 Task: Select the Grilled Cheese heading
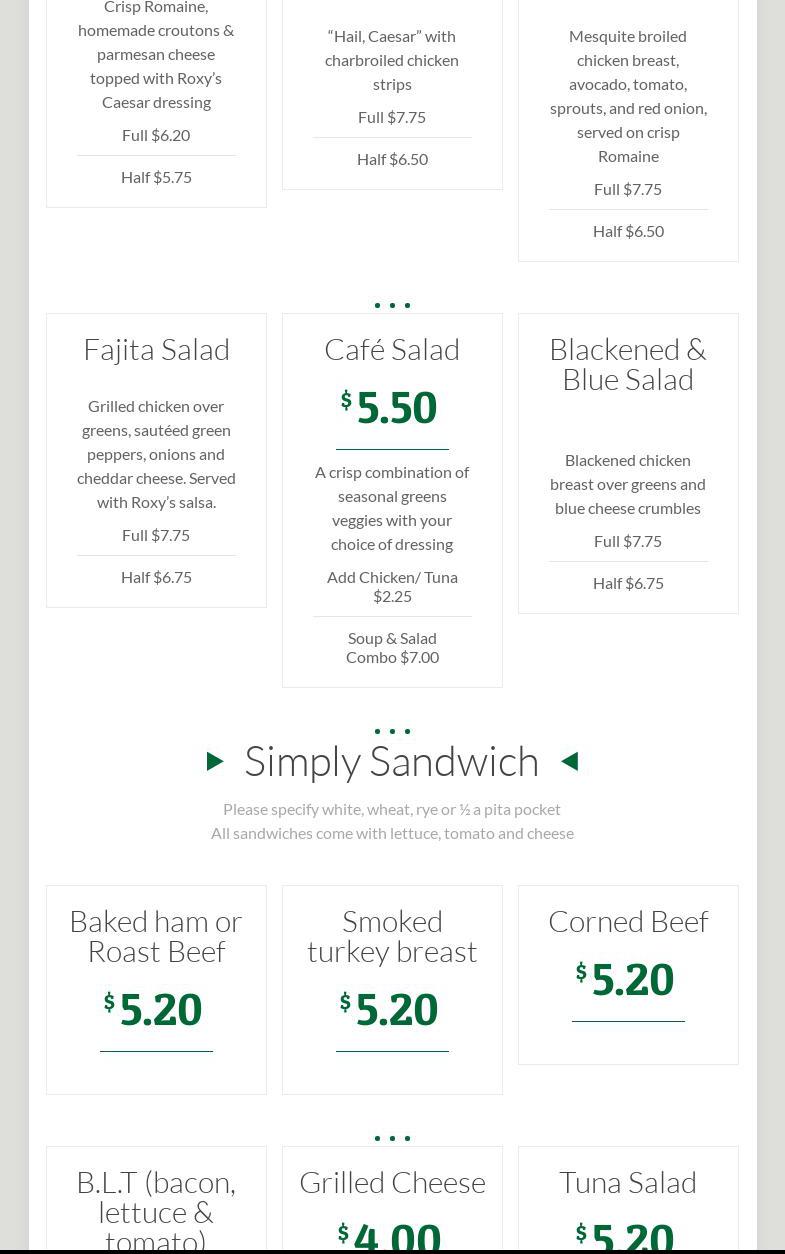tap(392, 1182)
